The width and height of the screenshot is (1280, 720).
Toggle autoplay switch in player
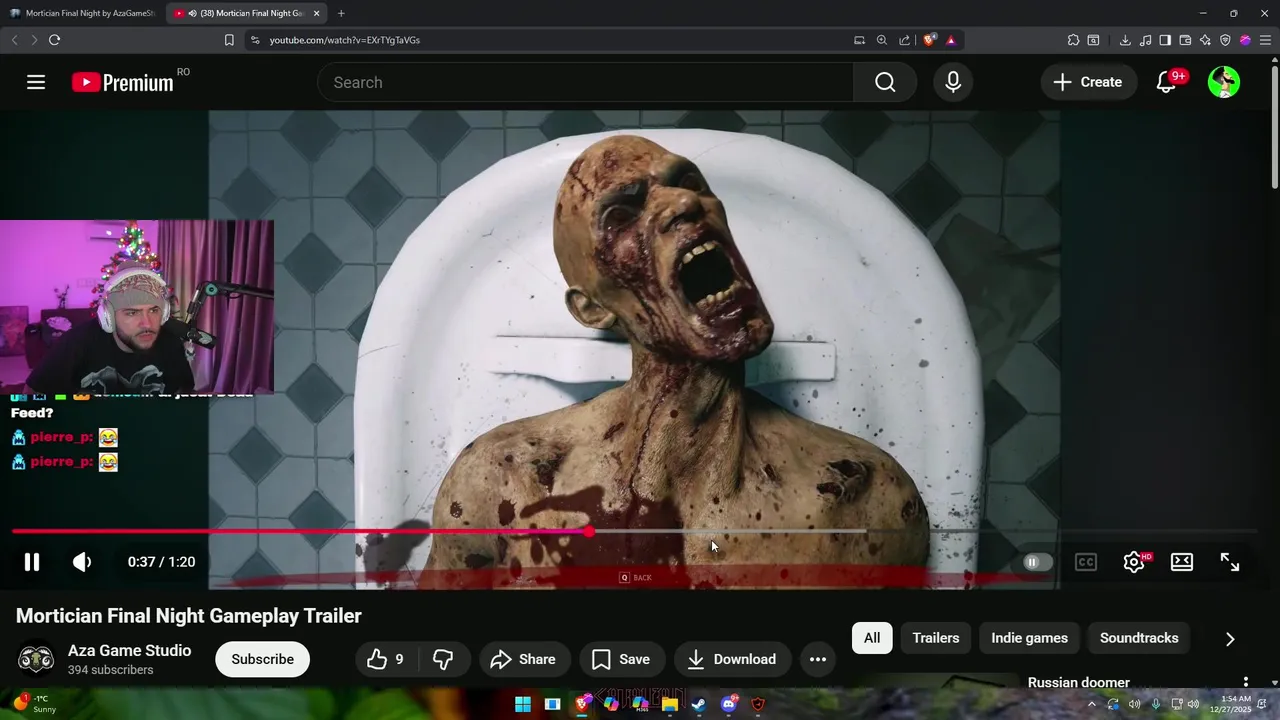1037,562
